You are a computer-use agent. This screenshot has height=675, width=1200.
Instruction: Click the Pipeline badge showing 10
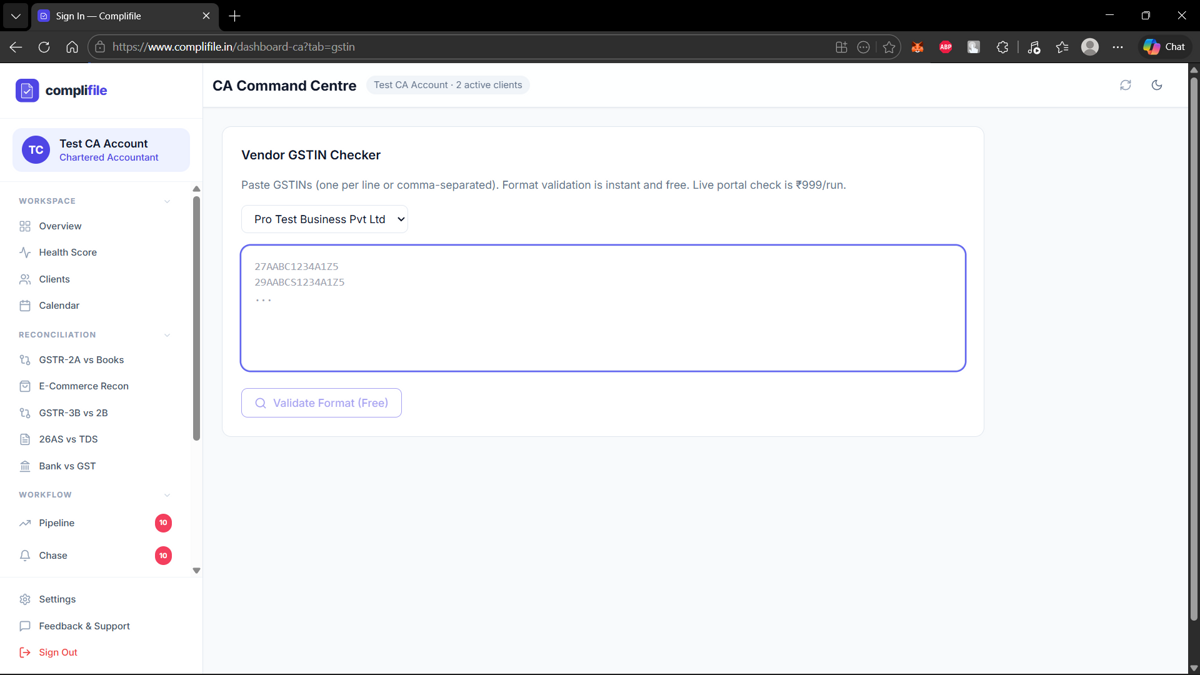163,523
